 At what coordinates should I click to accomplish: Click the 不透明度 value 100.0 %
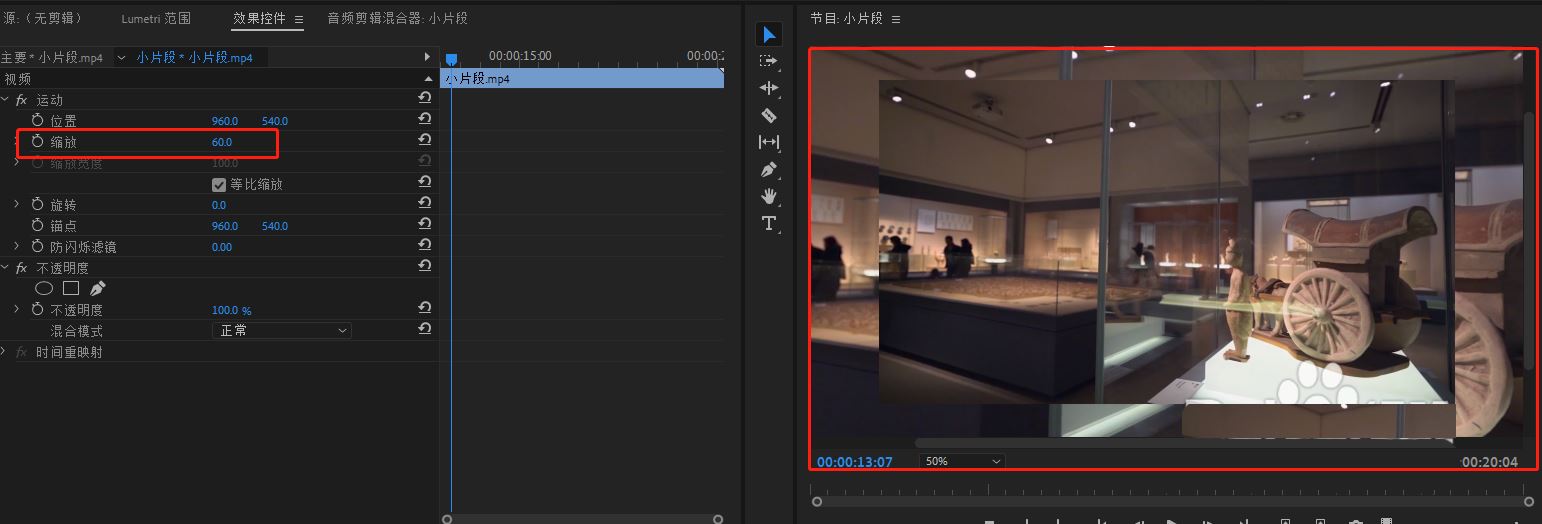coord(232,310)
